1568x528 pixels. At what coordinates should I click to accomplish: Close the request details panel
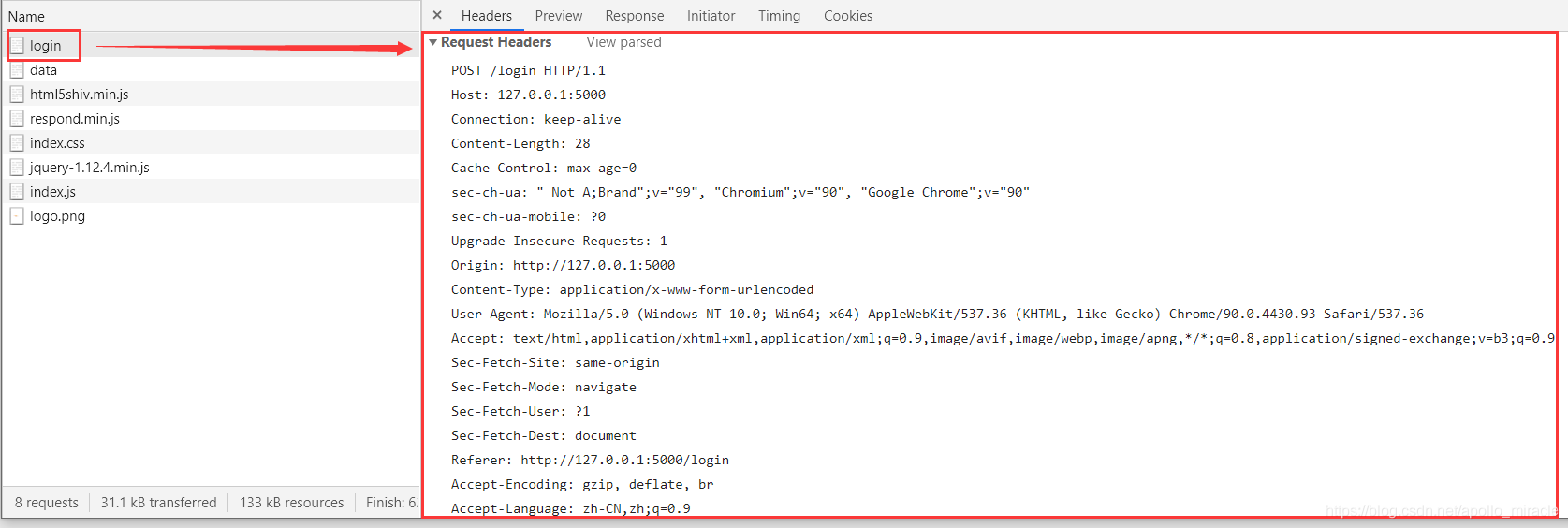coord(437,16)
